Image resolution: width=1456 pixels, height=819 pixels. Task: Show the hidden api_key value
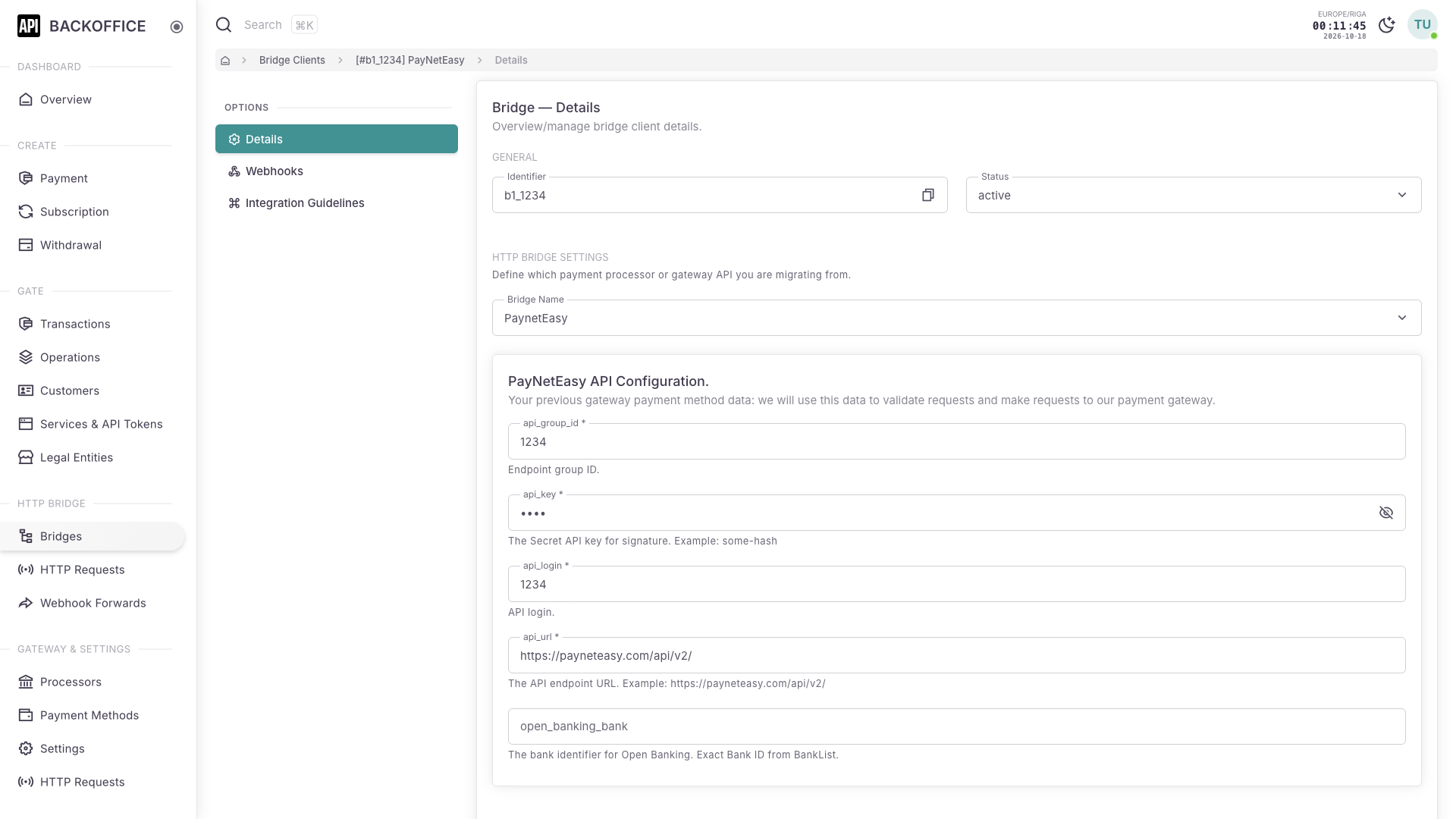pyautogui.click(x=1386, y=513)
